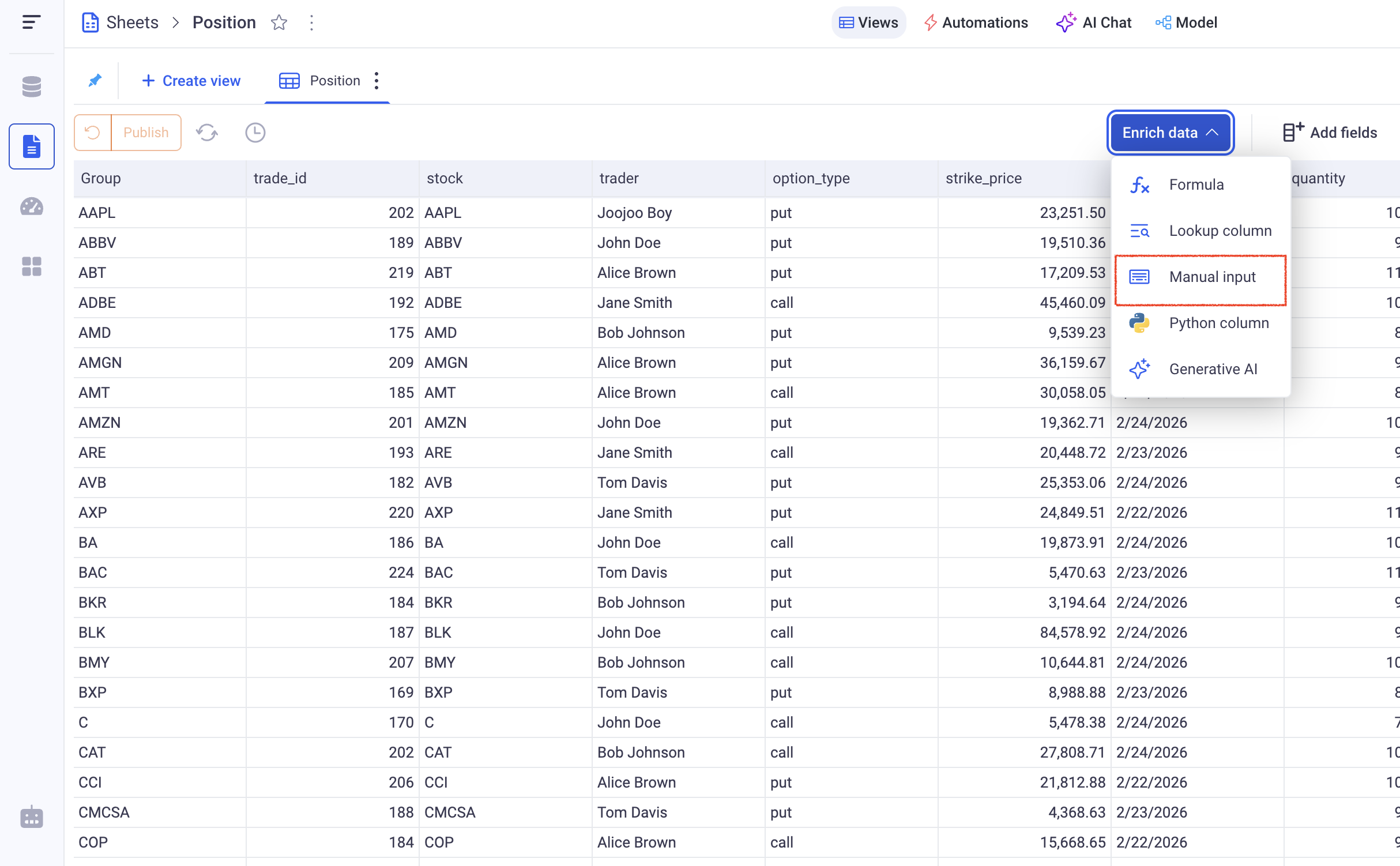Click the Add fields button
Image resolution: width=1400 pixels, height=866 pixels.
pyautogui.click(x=1330, y=133)
